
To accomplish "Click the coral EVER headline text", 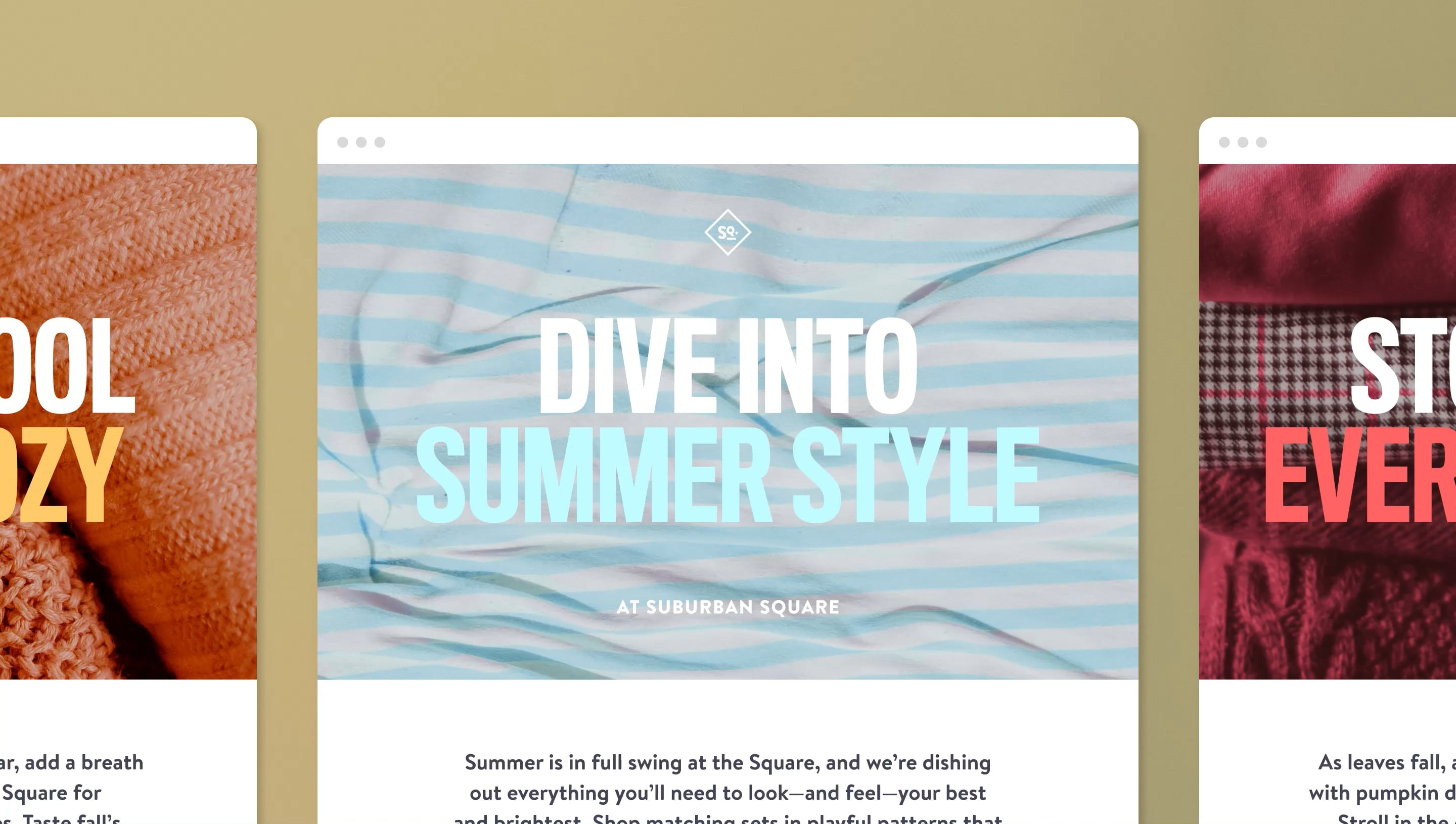I will [1360, 474].
